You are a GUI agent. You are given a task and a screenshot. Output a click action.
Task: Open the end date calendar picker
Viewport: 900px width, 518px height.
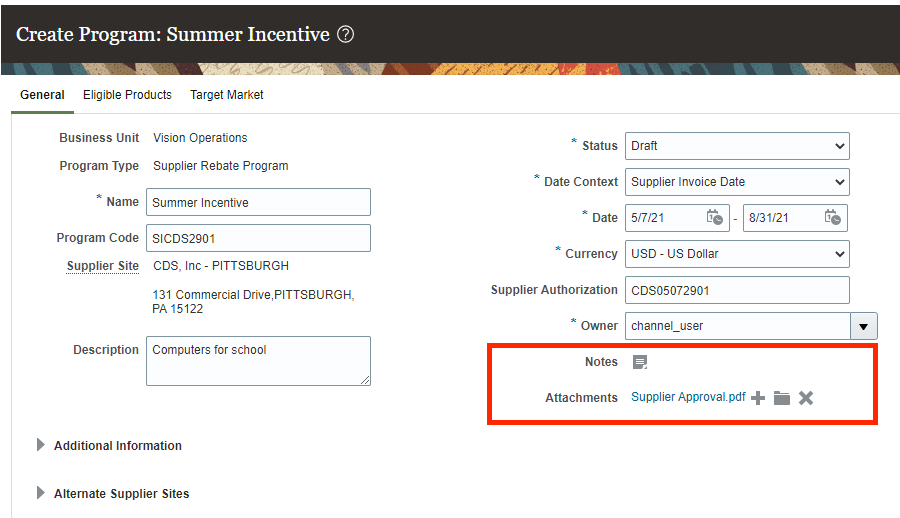(834, 217)
